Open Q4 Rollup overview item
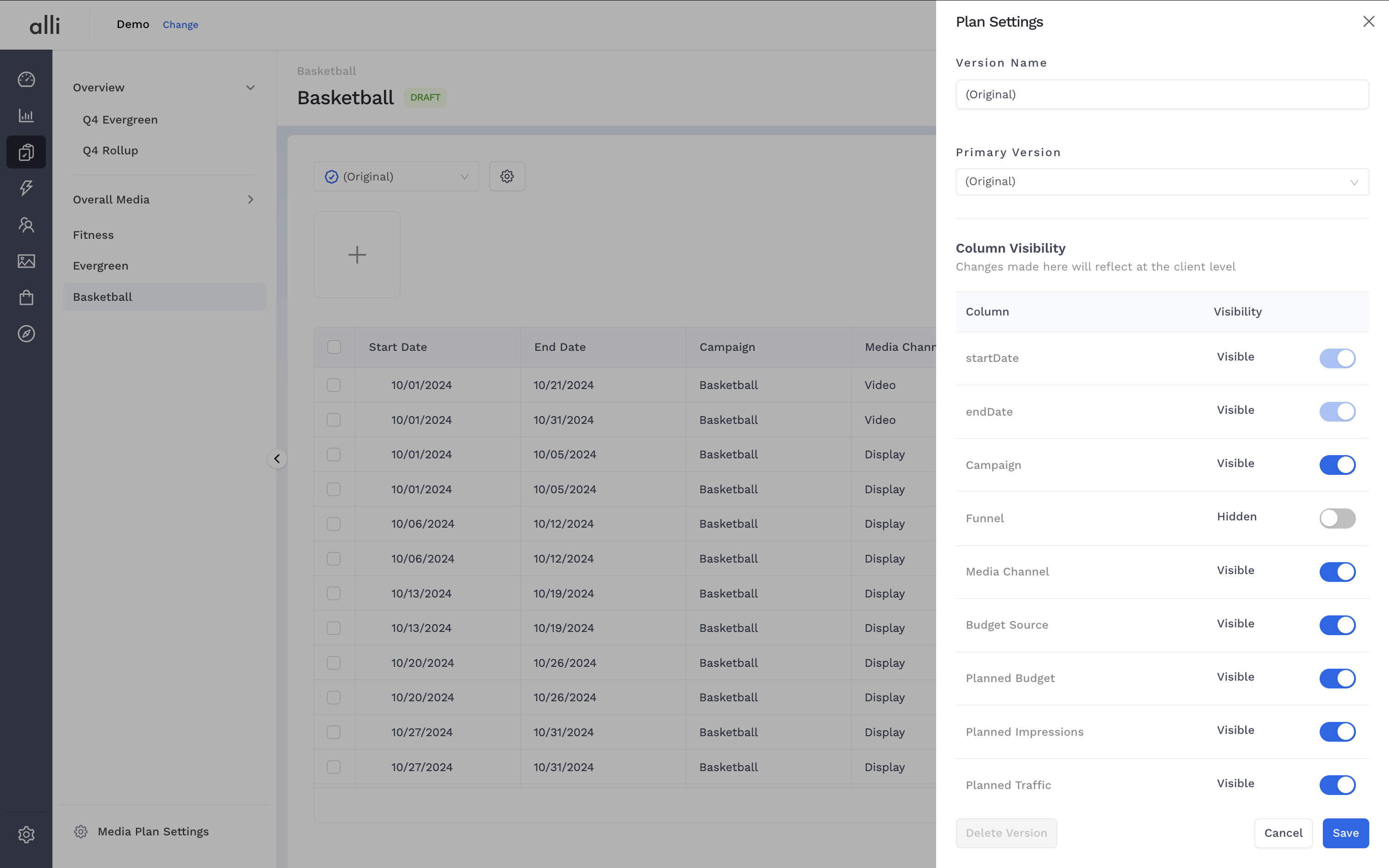The width and height of the screenshot is (1389, 868). point(110,151)
